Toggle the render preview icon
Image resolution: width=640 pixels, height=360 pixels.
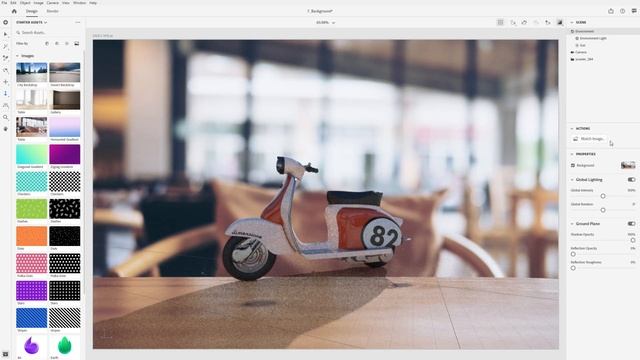tap(560, 22)
